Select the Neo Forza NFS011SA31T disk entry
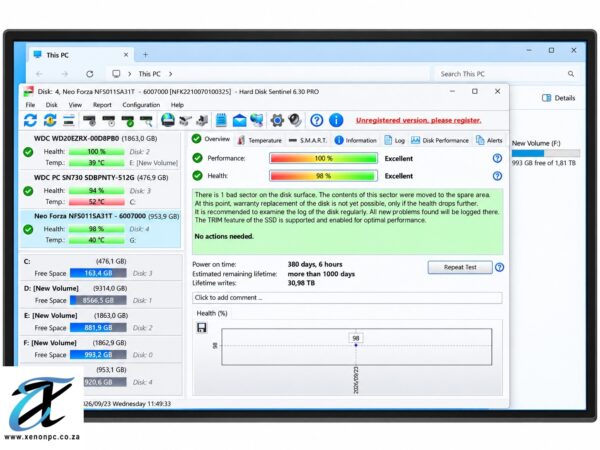 pyautogui.click(x=100, y=228)
